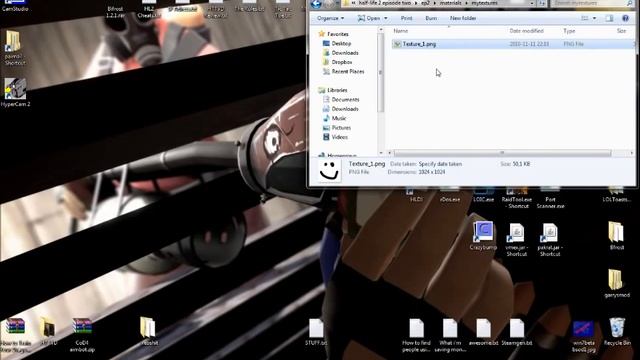The width and height of the screenshot is (640, 360).
Task: Expand address bar history dropdown
Action: 532,3
